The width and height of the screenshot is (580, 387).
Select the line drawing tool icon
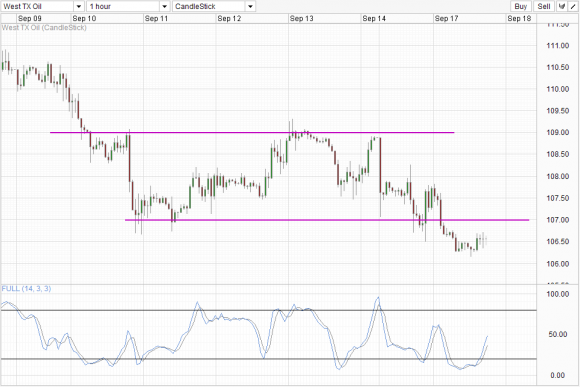click(x=573, y=6)
